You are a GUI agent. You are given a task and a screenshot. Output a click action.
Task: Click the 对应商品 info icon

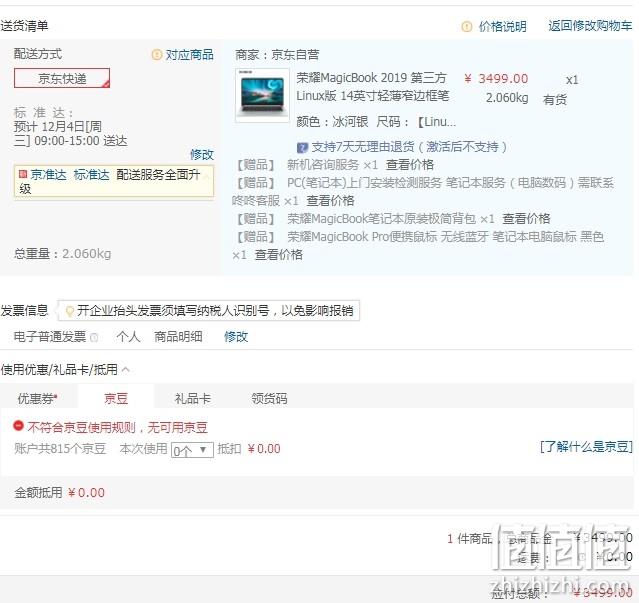[156, 54]
